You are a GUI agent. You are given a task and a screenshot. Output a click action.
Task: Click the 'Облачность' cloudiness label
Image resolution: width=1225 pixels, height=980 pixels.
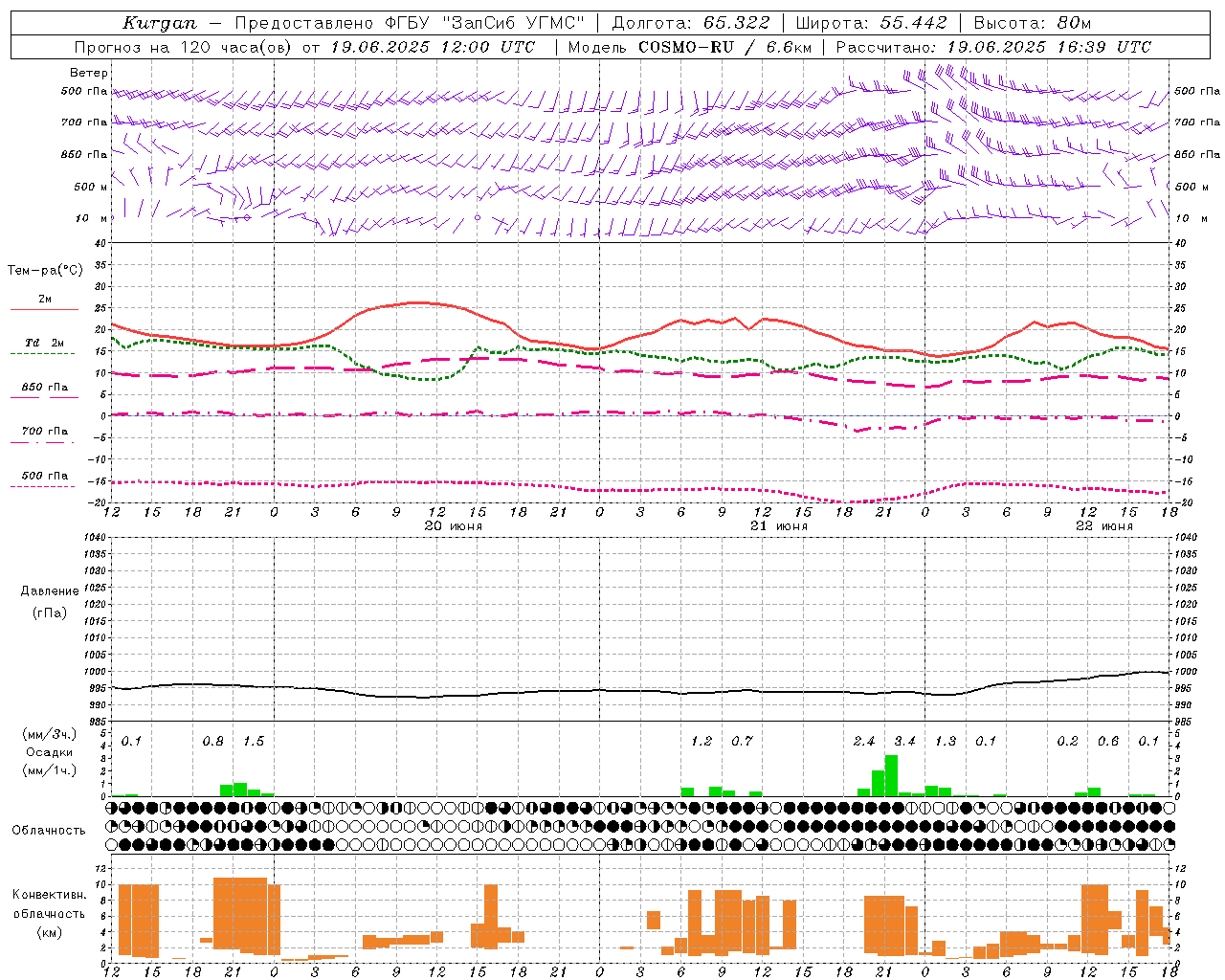click(49, 831)
